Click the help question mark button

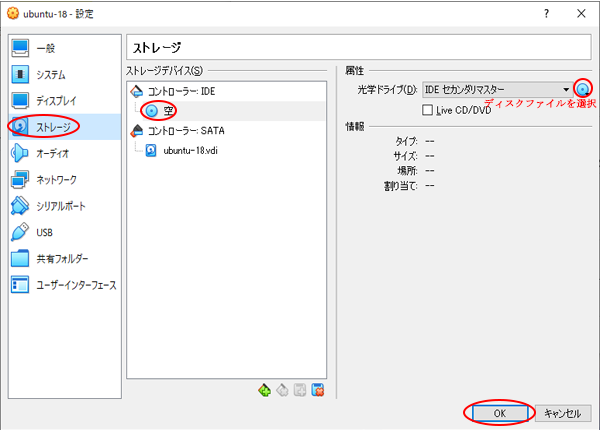(546, 14)
